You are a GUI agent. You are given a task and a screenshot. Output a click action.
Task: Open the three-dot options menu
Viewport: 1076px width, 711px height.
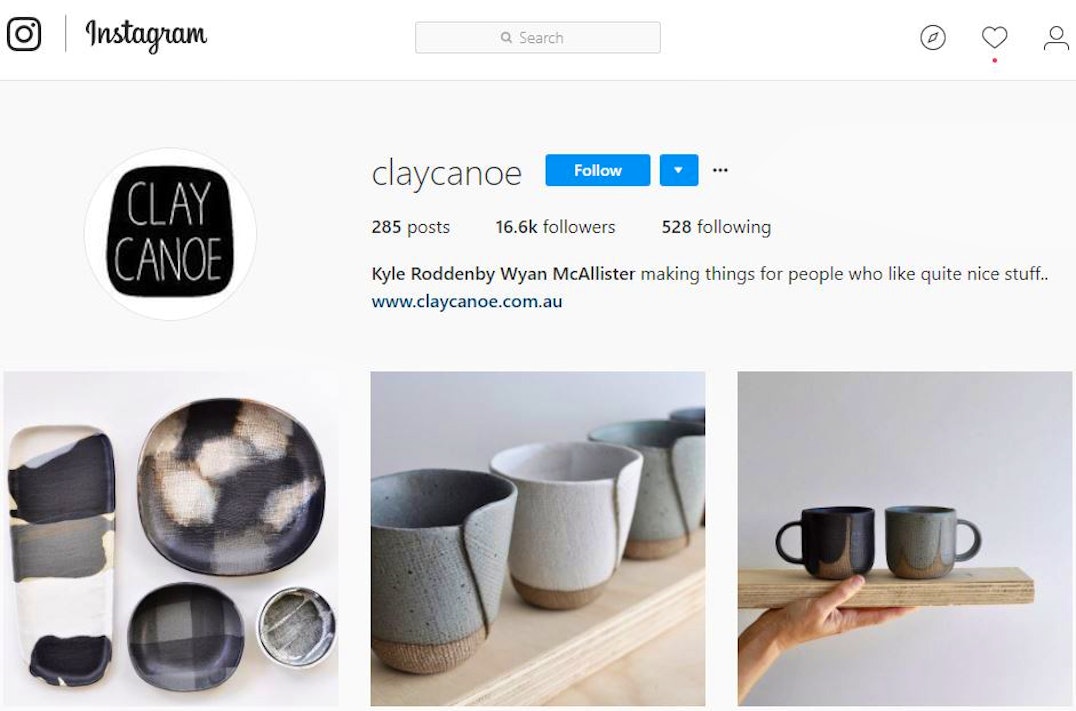[x=720, y=170]
